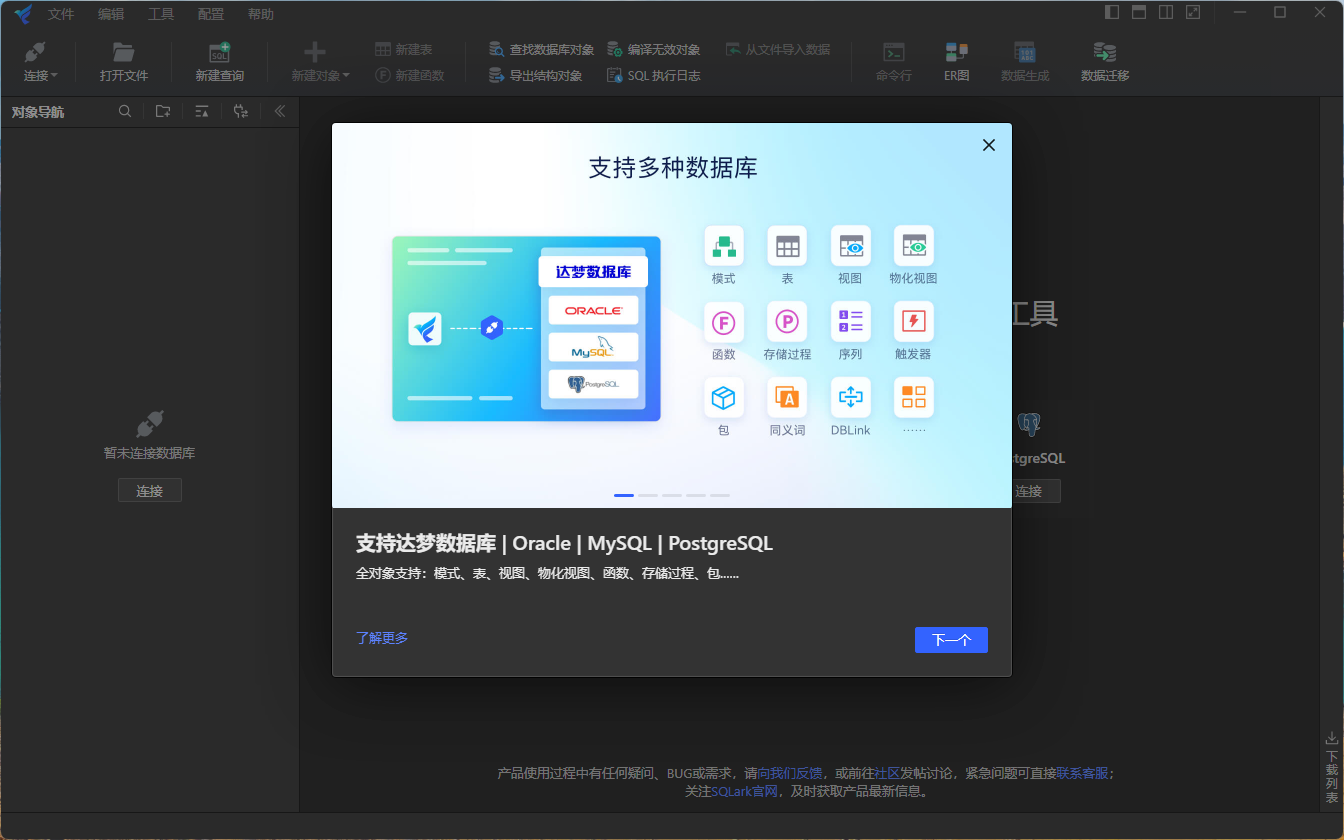This screenshot has width=1344, height=840.
Task: Click the 模式 schema icon
Action: 724,246
